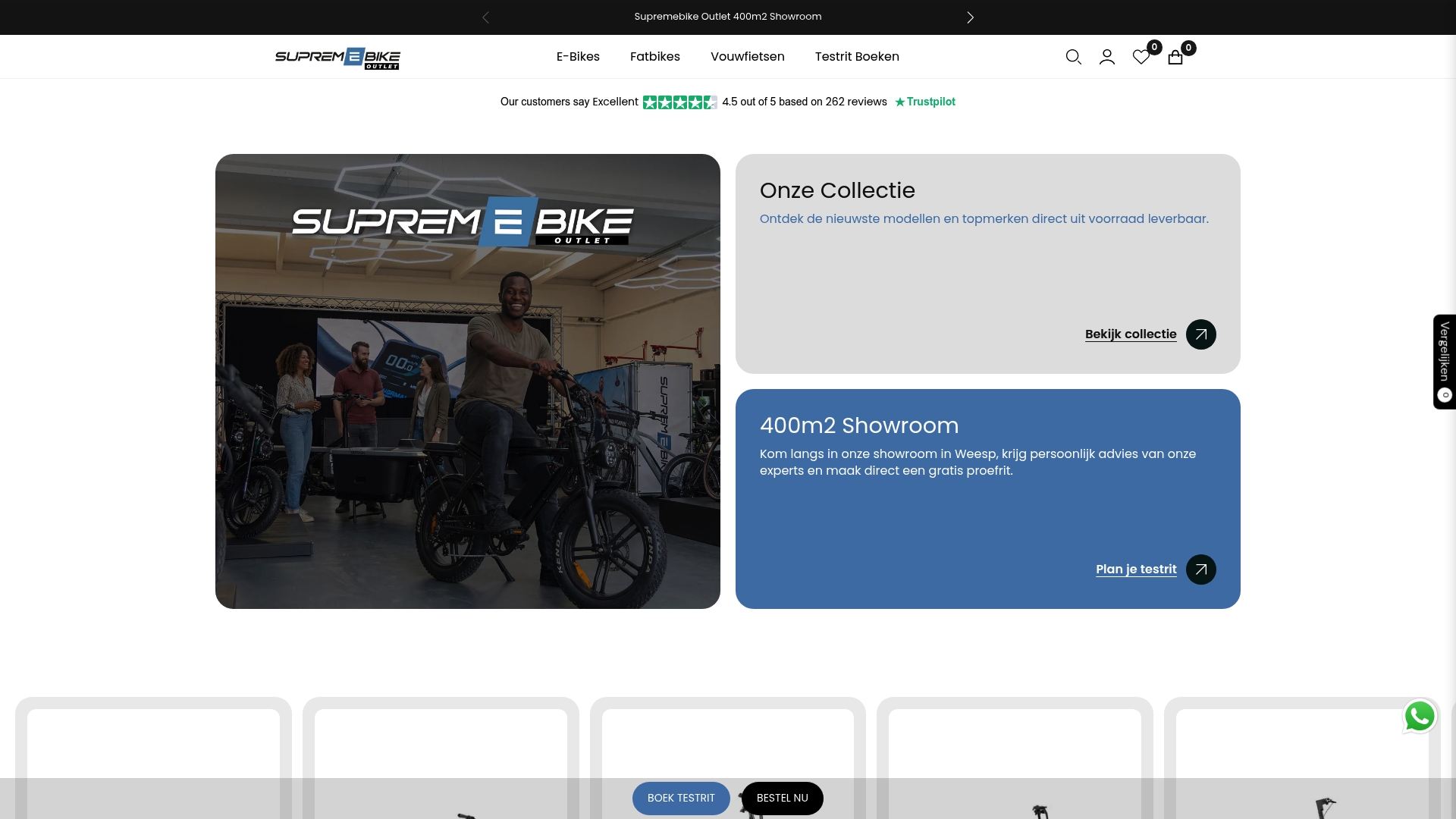Click the Onze Collectie heading
1456x819 pixels.
837,190
